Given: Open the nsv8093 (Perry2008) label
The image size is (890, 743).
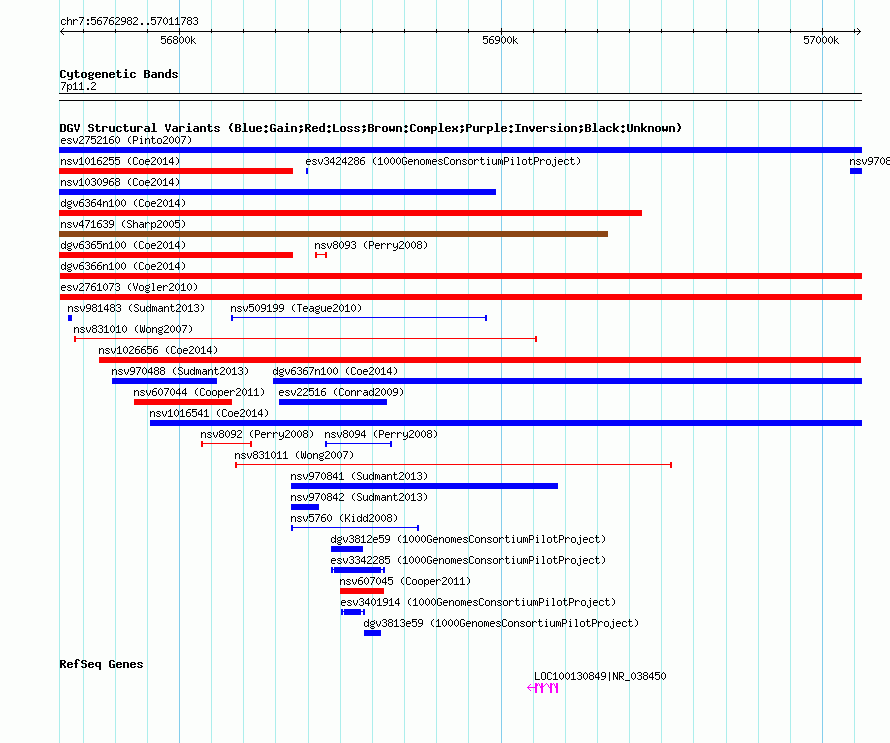Looking at the screenshot, I should (x=371, y=245).
